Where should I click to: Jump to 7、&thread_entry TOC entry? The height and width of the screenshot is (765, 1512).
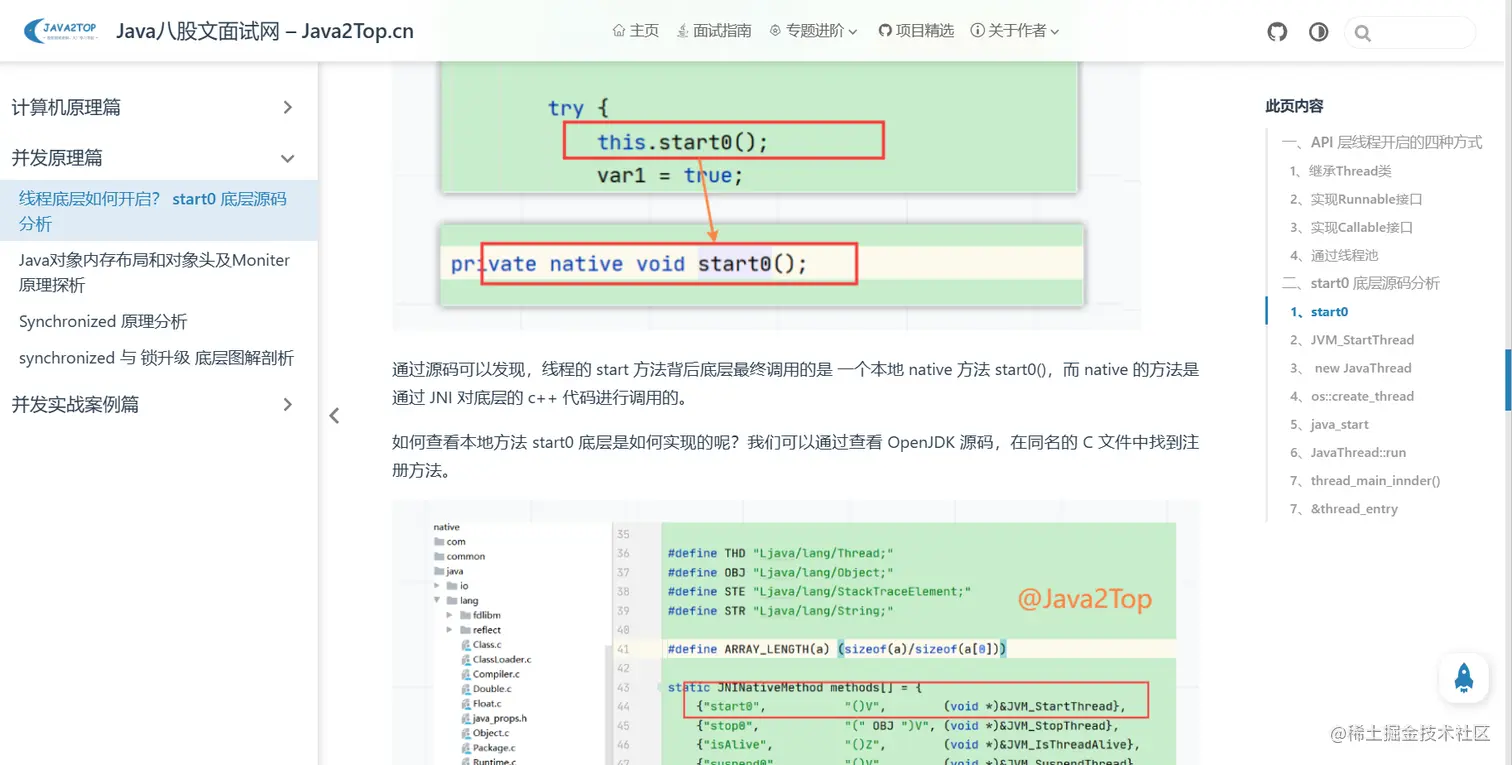pyautogui.click(x=1344, y=509)
